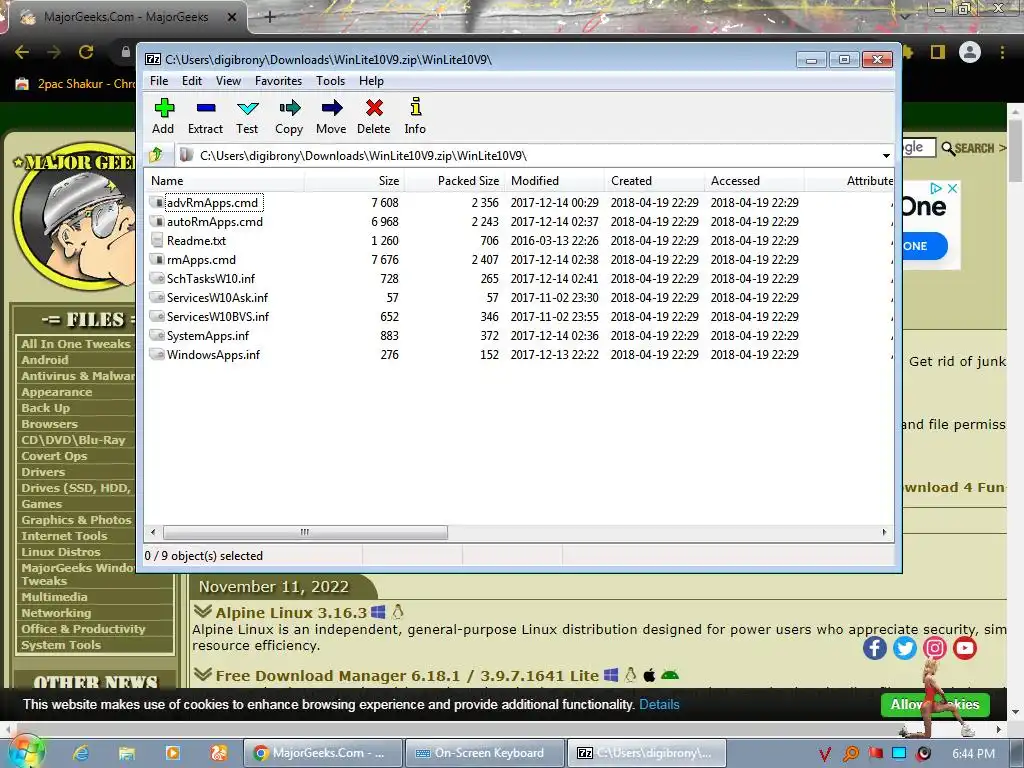The height and width of the screenshot is (768, 1024).
Task: Open the System Tools category link
Action: [61, 645]
